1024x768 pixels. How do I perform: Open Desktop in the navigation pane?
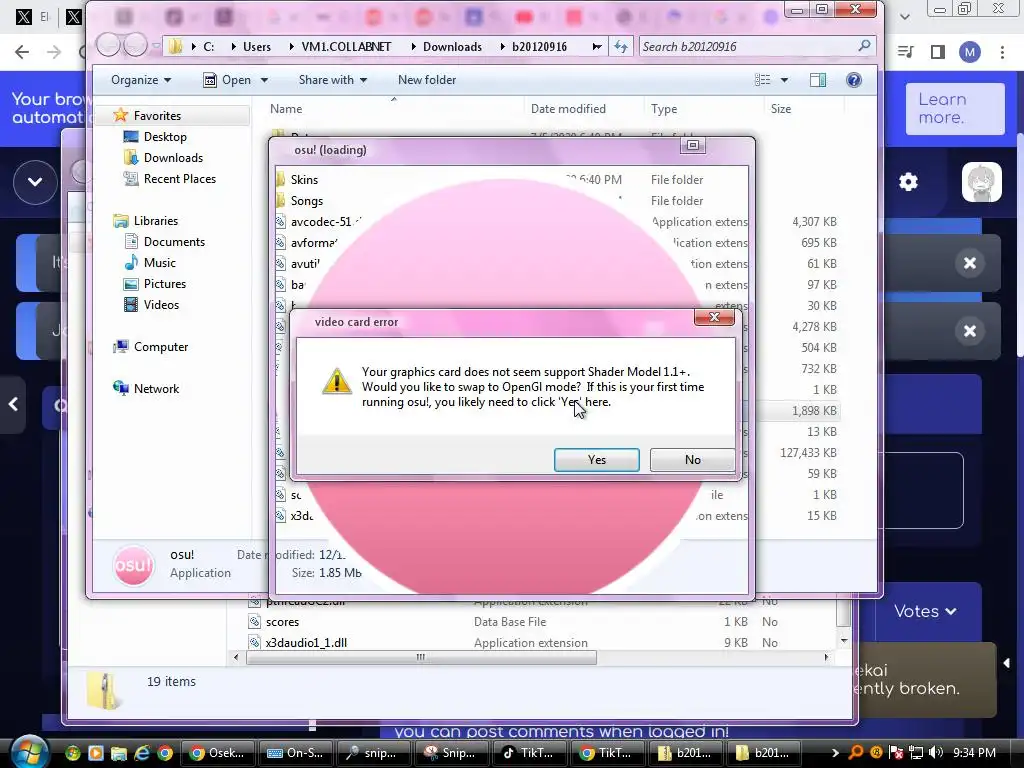165,136
